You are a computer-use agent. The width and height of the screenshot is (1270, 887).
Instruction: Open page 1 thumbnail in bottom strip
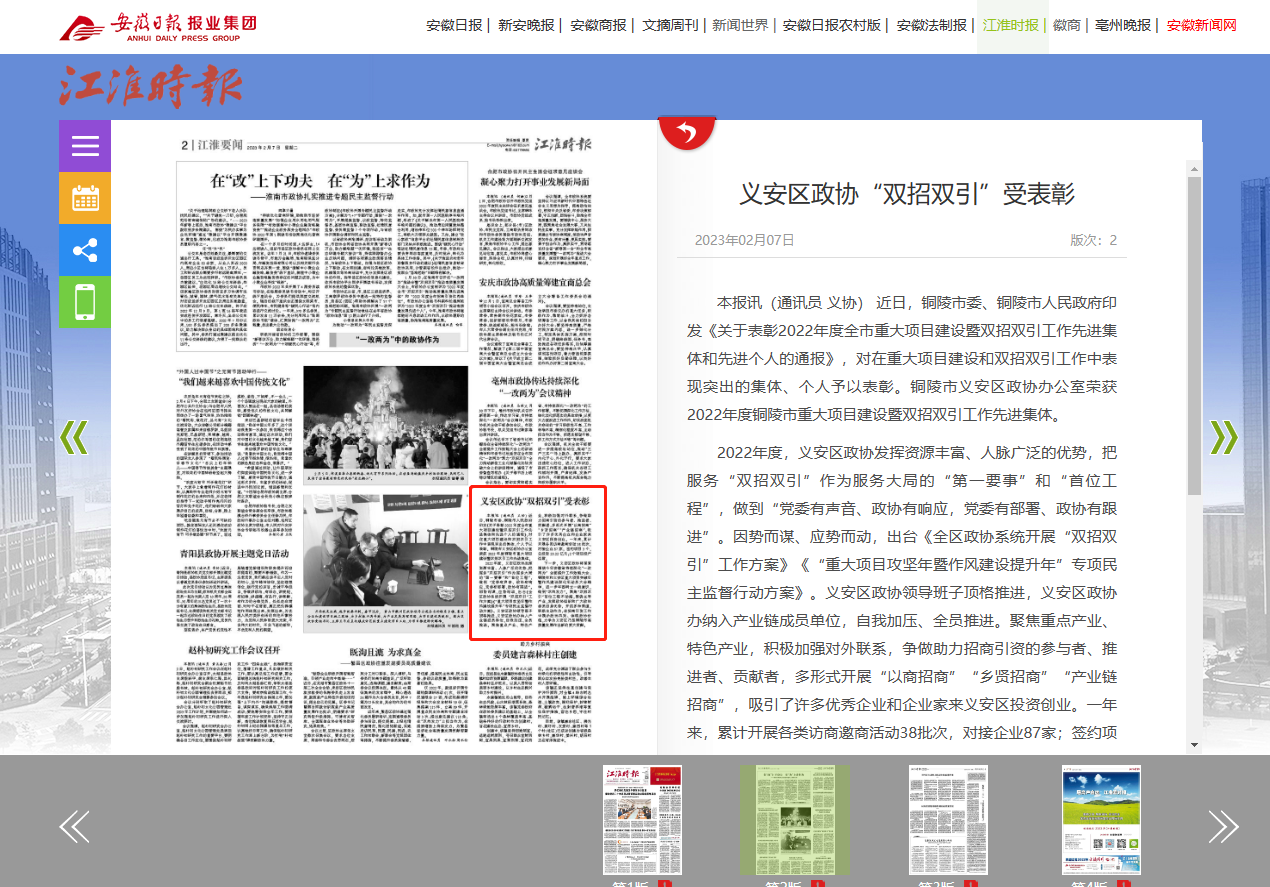point(642,820)
